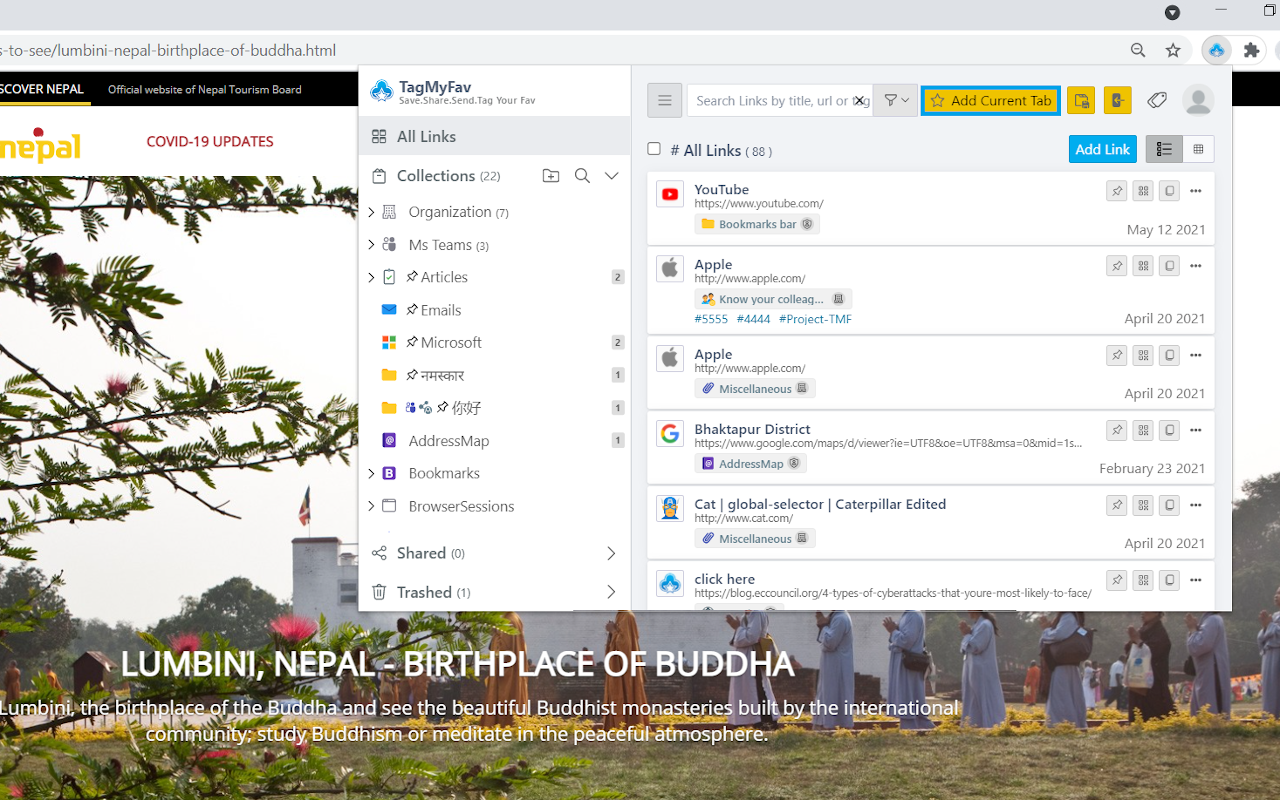Expand the Bookmarks collection

(371, 473)
